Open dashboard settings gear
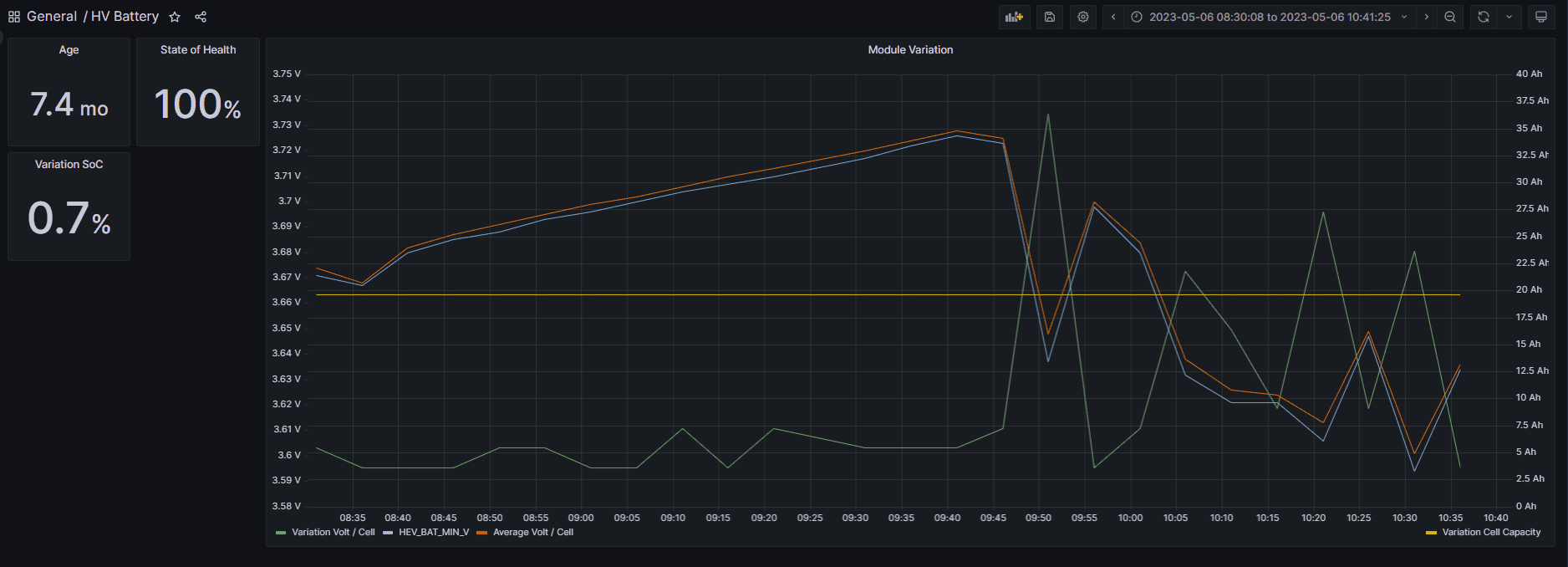The image size is (1568, 567). tap(1083, 17)
